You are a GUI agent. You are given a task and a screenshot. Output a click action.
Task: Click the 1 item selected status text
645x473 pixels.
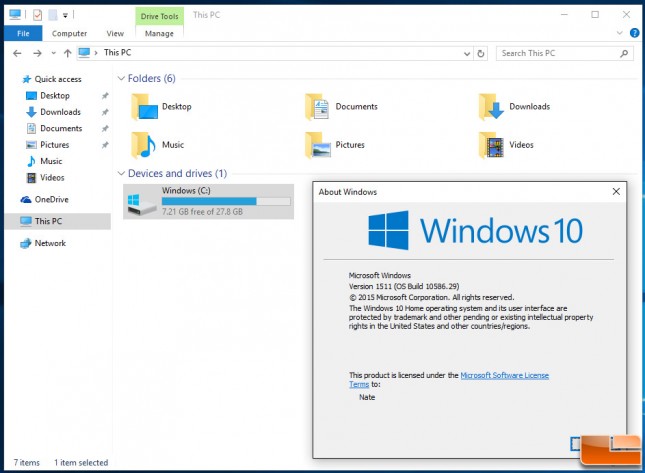point(81,463)
